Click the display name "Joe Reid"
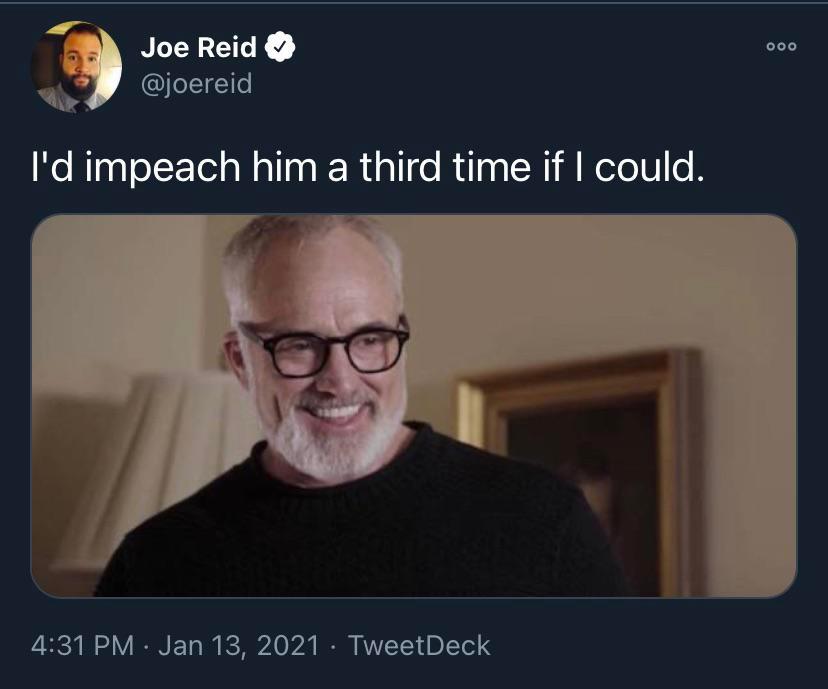 pos(199,46)
